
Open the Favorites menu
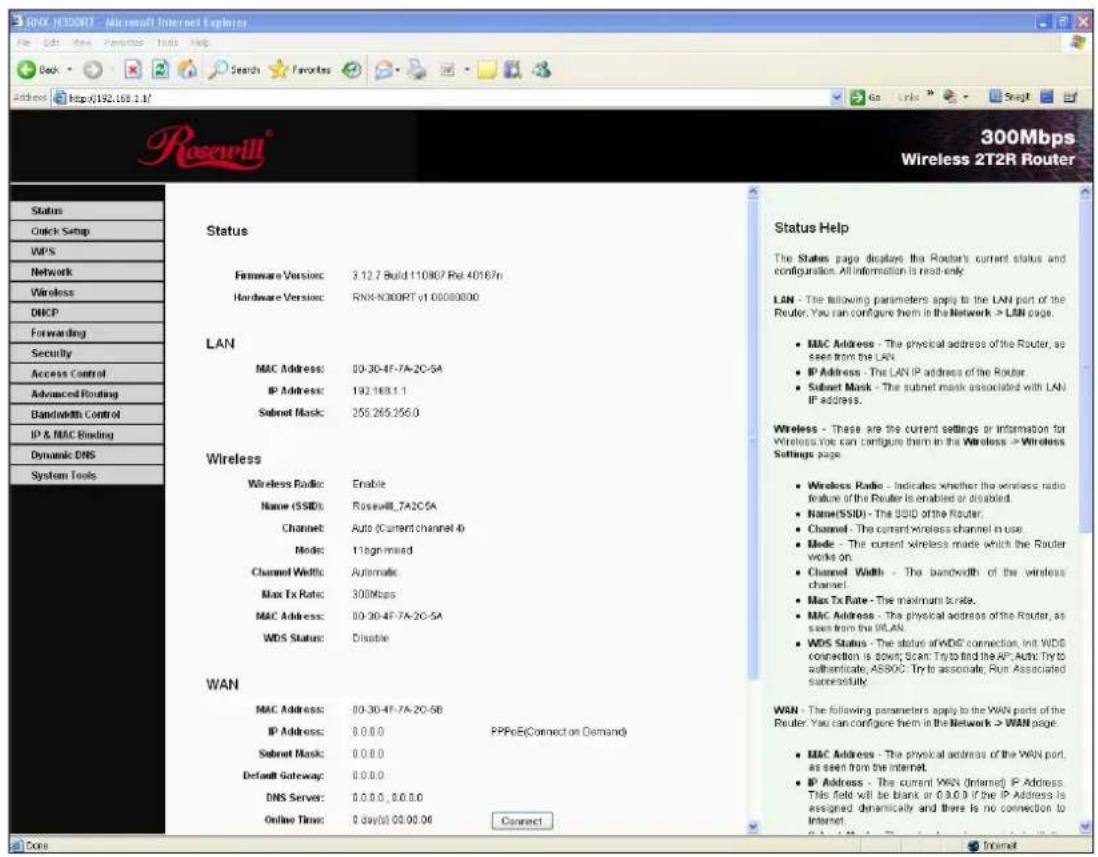123,43
